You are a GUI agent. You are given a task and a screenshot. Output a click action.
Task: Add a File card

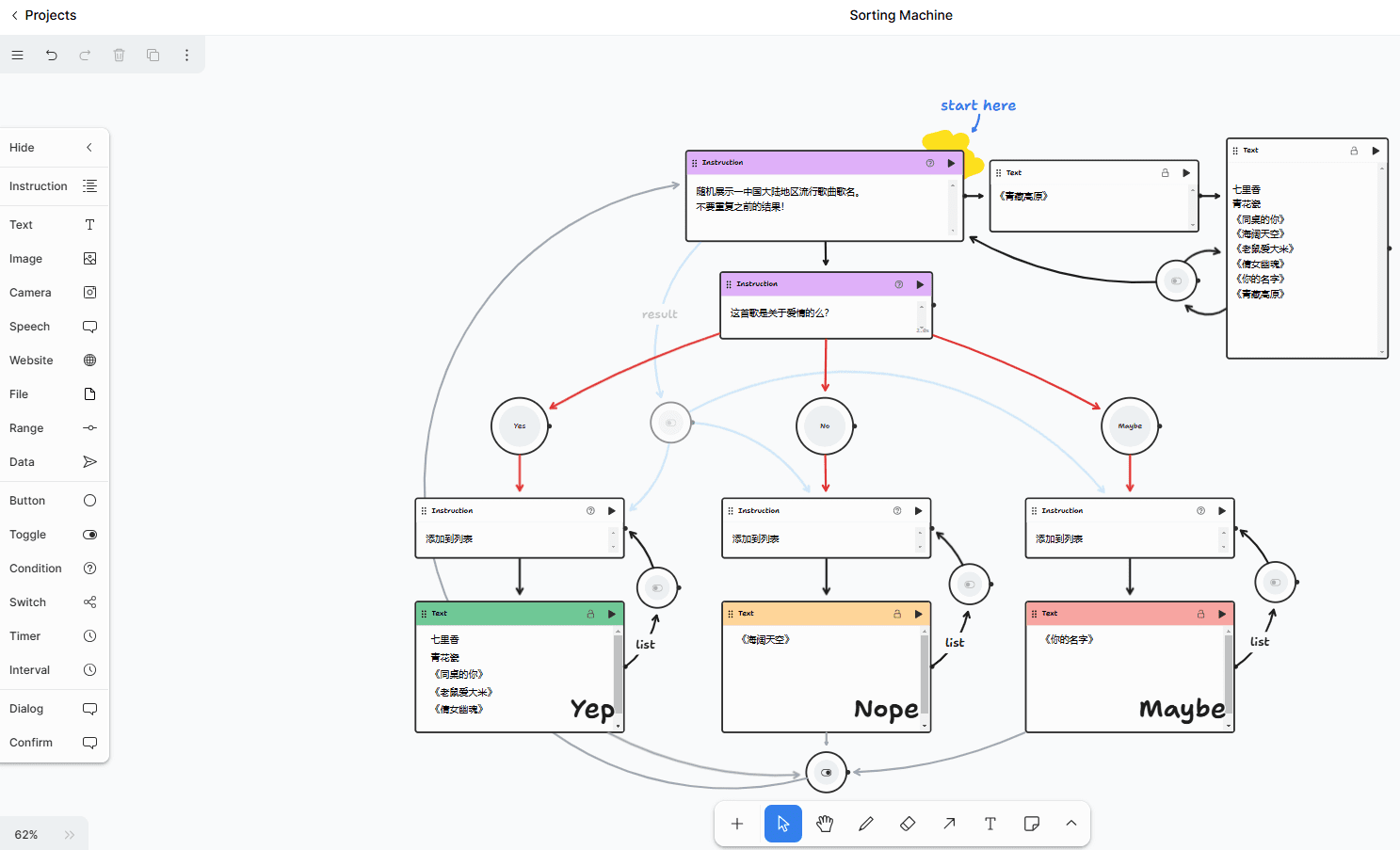pyautogui.click(x=54, y=394)
